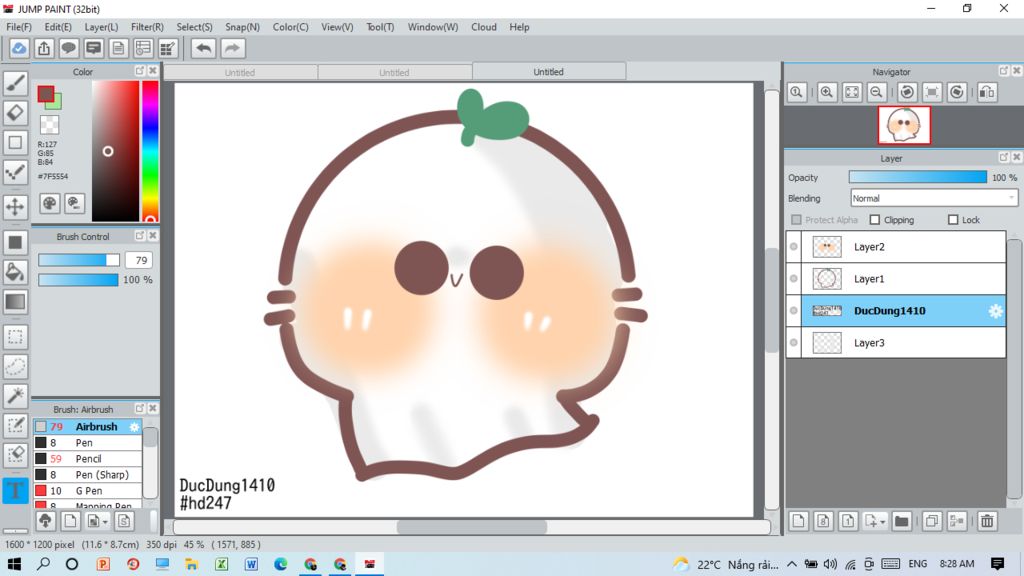Open the File(F) menu
The image size is (1024, 576).
19,27
